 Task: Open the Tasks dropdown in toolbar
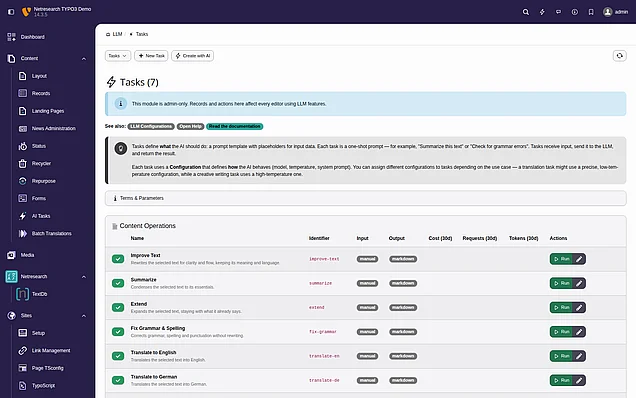click(118, 56)
